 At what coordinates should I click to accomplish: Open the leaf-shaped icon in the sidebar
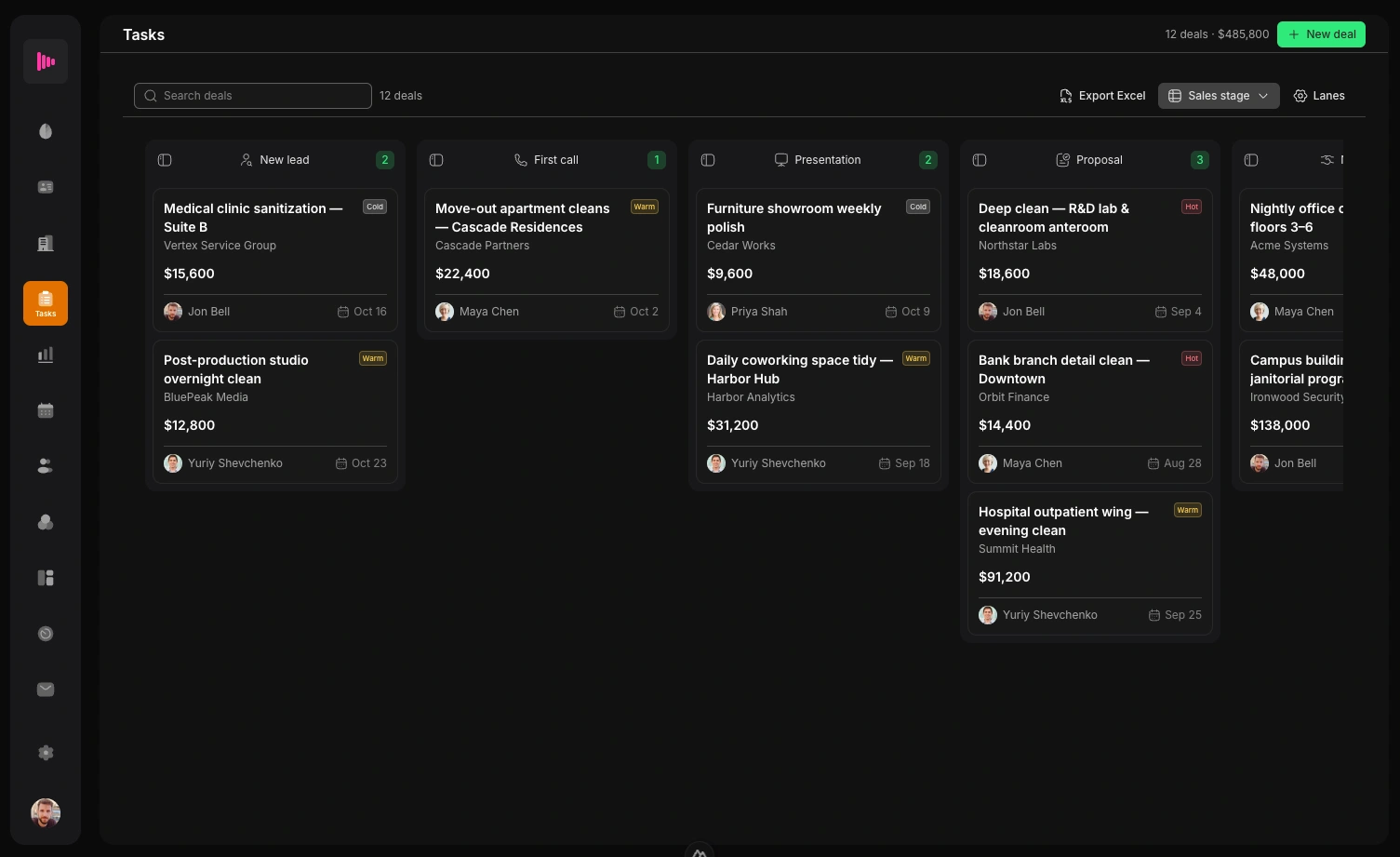[46, 131]
